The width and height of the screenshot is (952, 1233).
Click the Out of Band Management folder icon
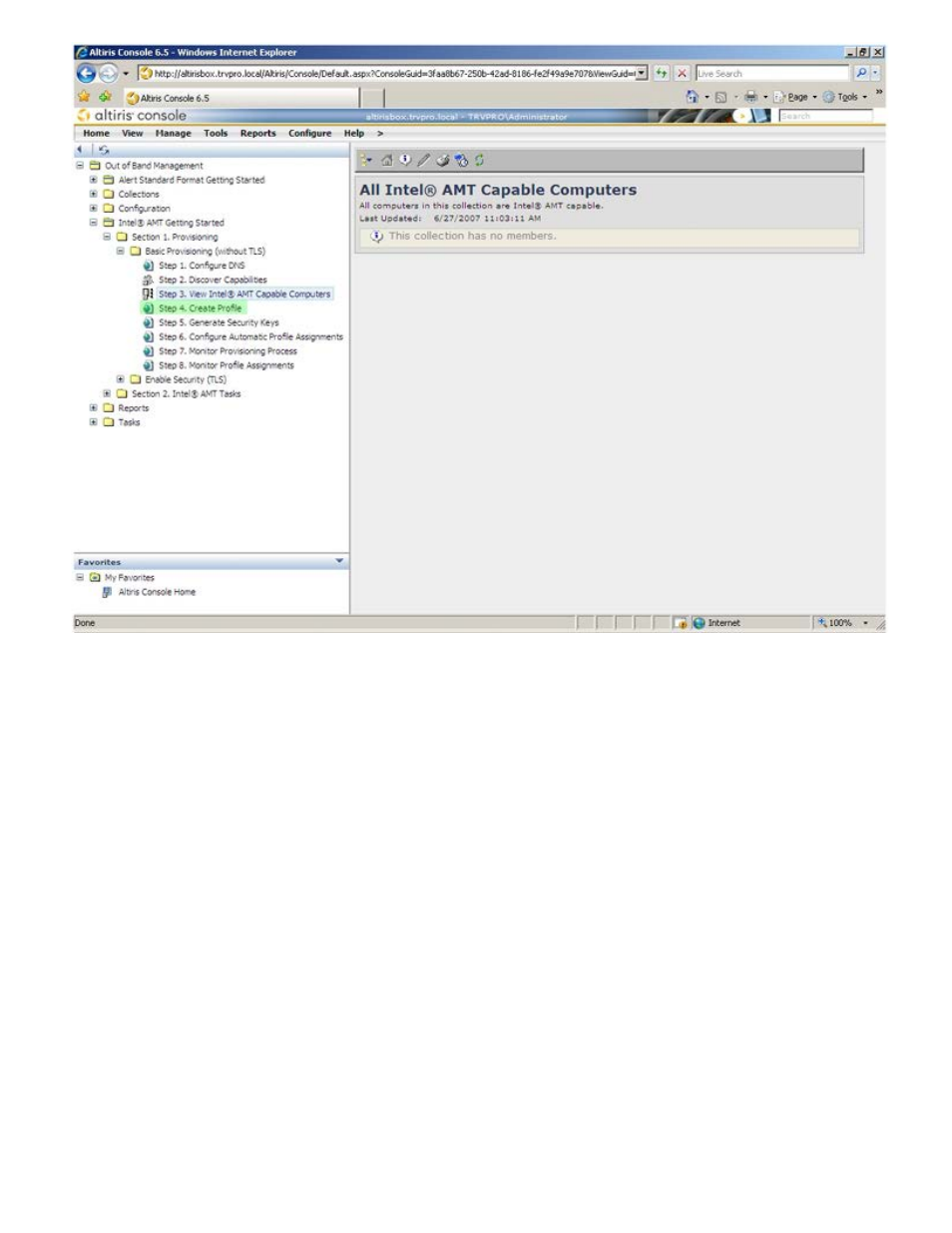click(96, 166)
